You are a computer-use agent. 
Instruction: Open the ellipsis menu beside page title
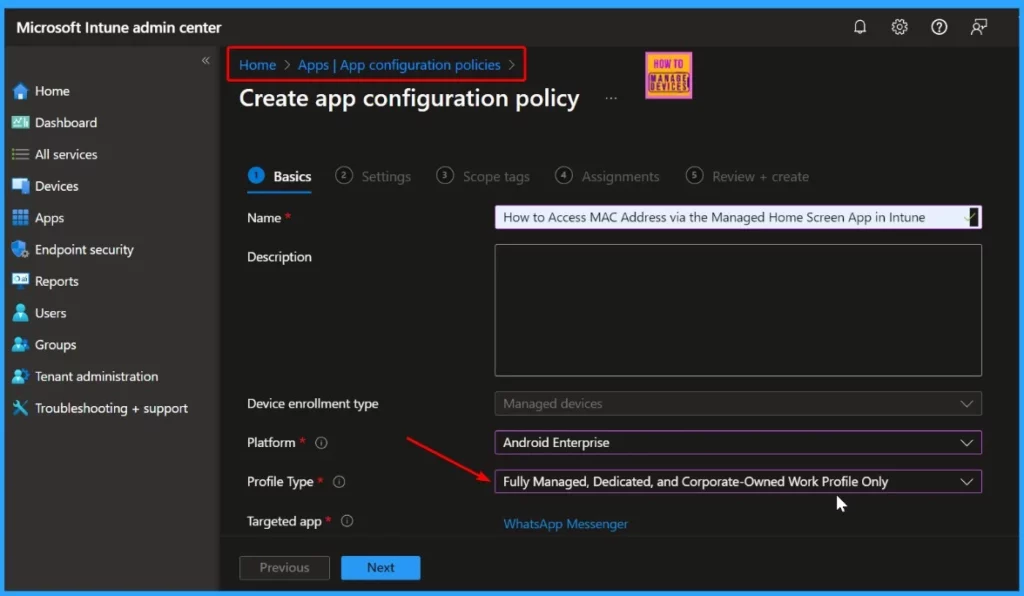(x=611, y=98)
